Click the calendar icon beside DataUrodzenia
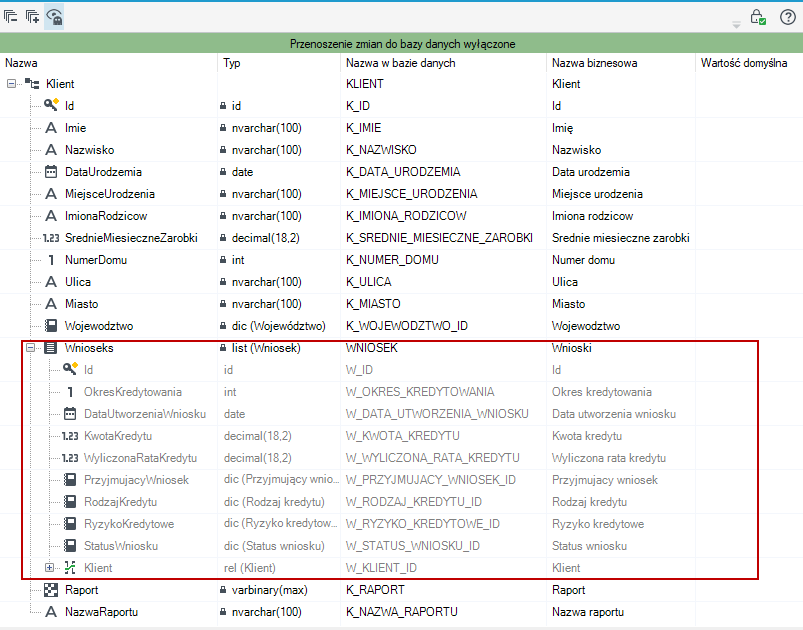 pyautogui.click(x=51, y=172)
